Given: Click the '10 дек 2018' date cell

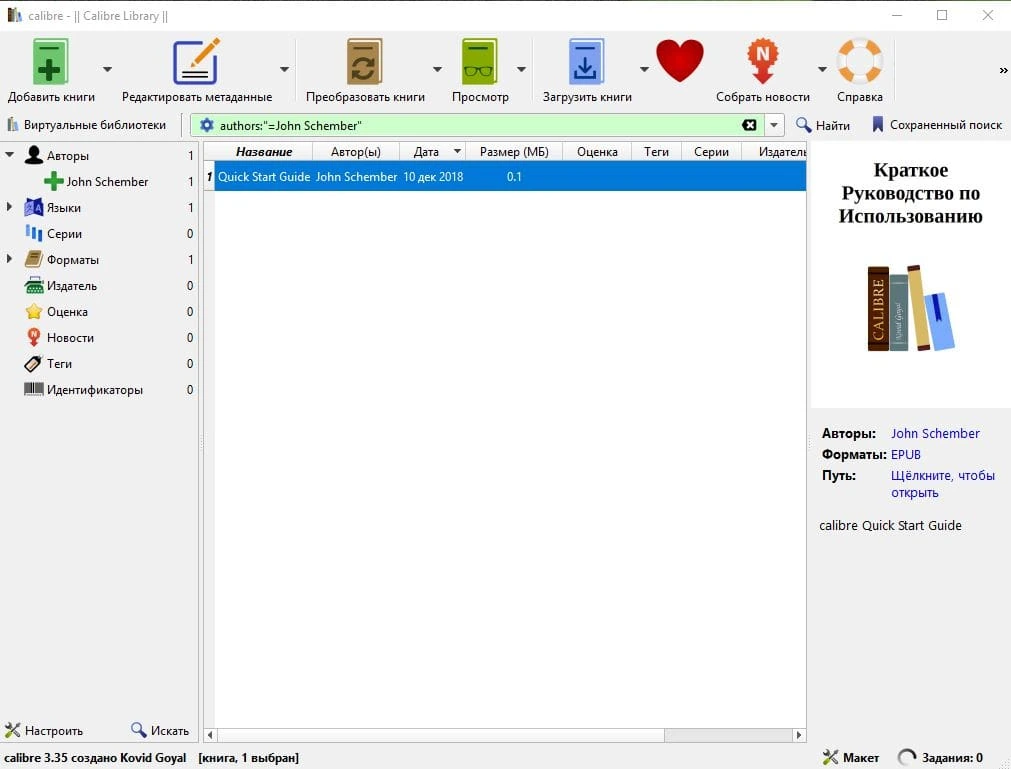Looking at the screenshot, I should click(433, 177).
